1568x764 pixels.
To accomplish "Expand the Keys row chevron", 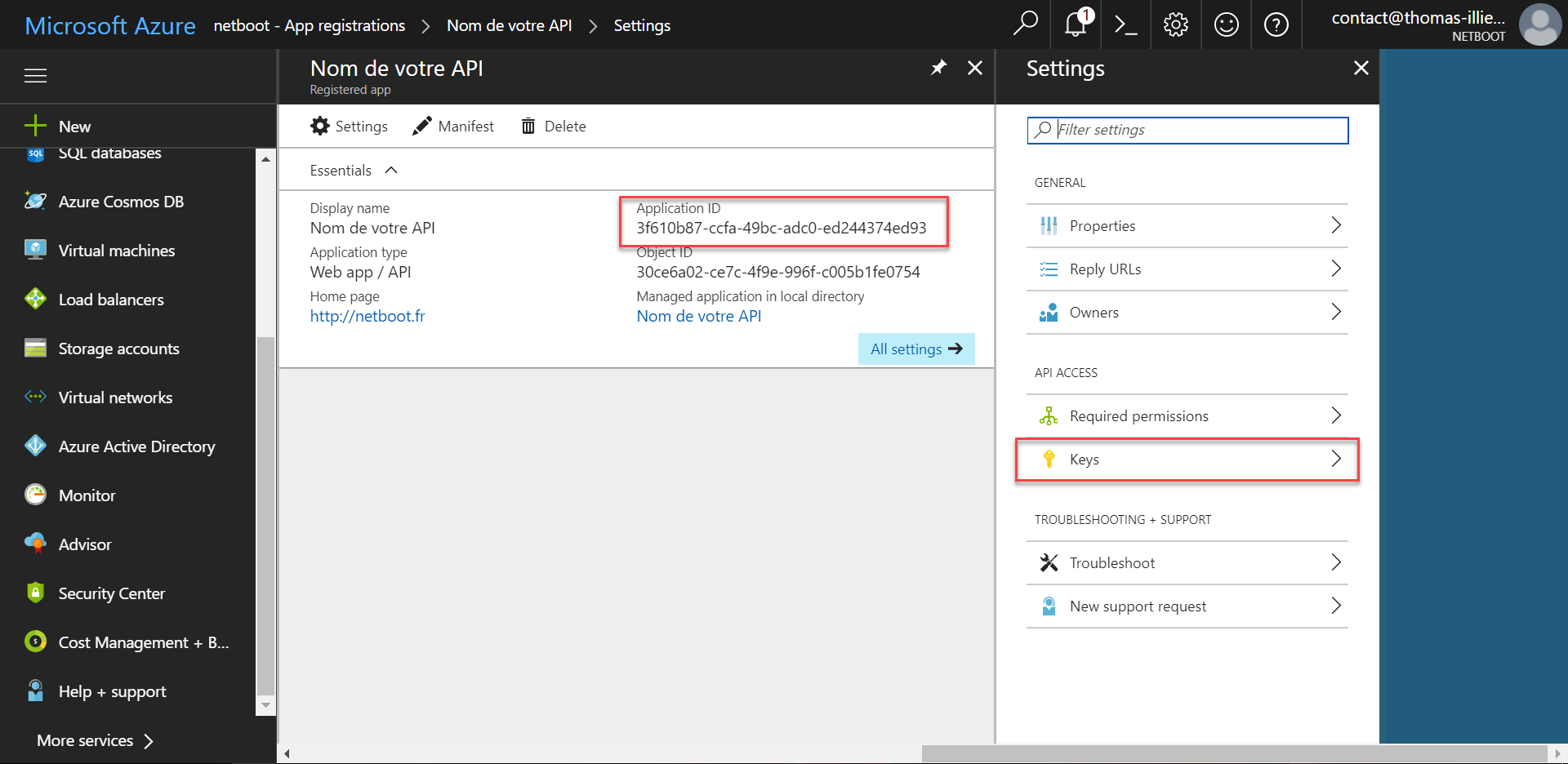I will pyautogui.click(x=1336, y=459).
